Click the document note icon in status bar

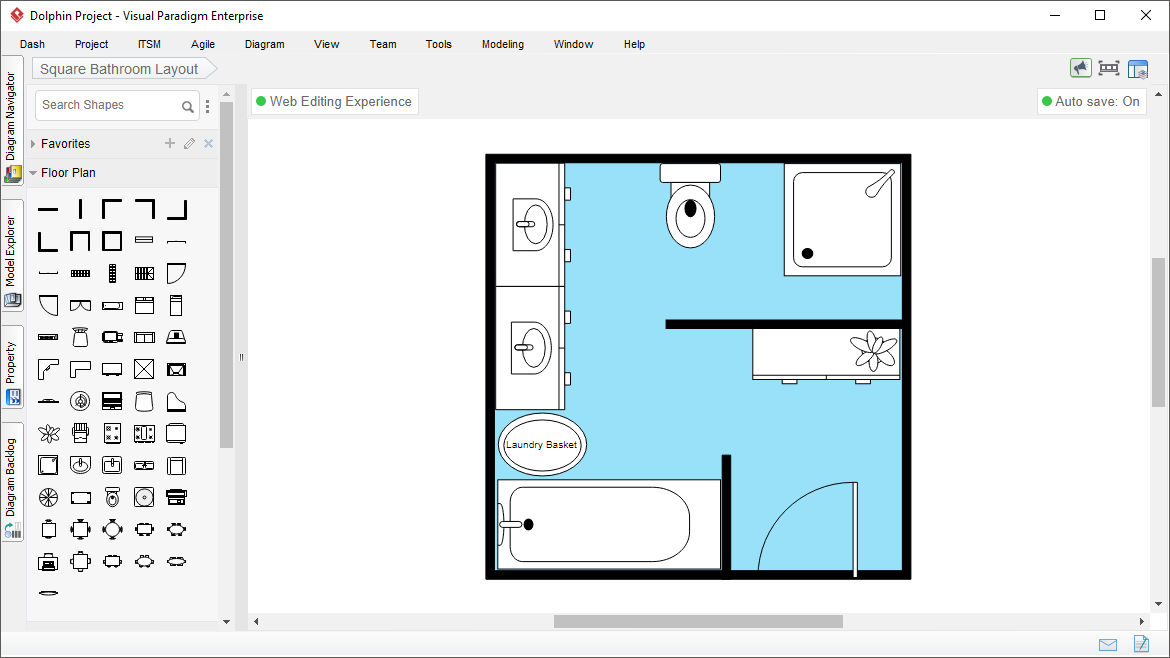tap(1141, 644)
